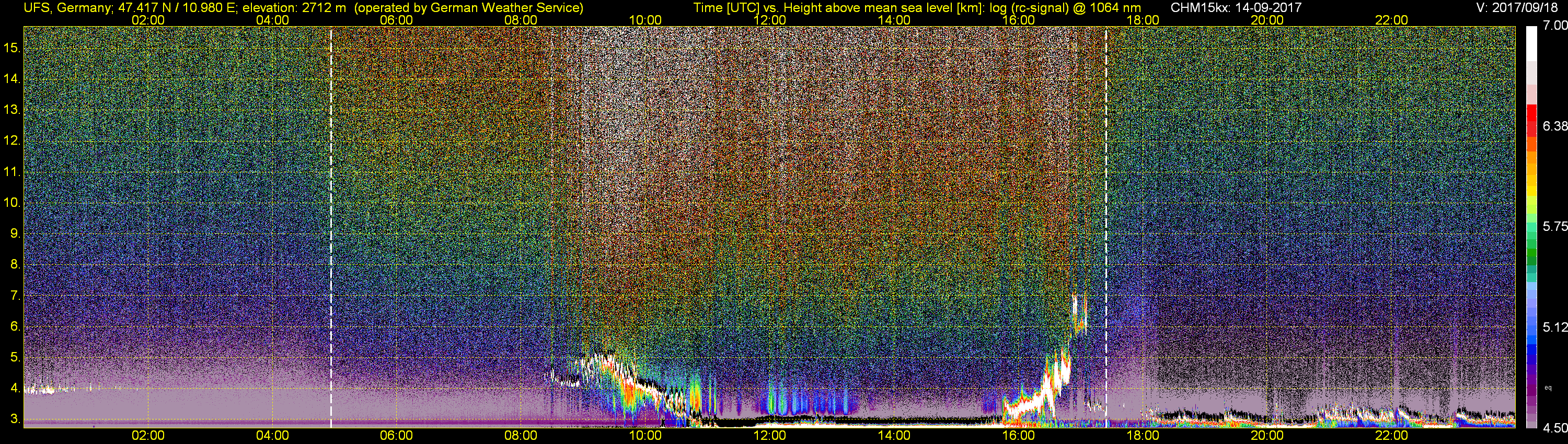Click the 7.00 color scale value
Screen dimensions: 1568x444
(1554, 26)
